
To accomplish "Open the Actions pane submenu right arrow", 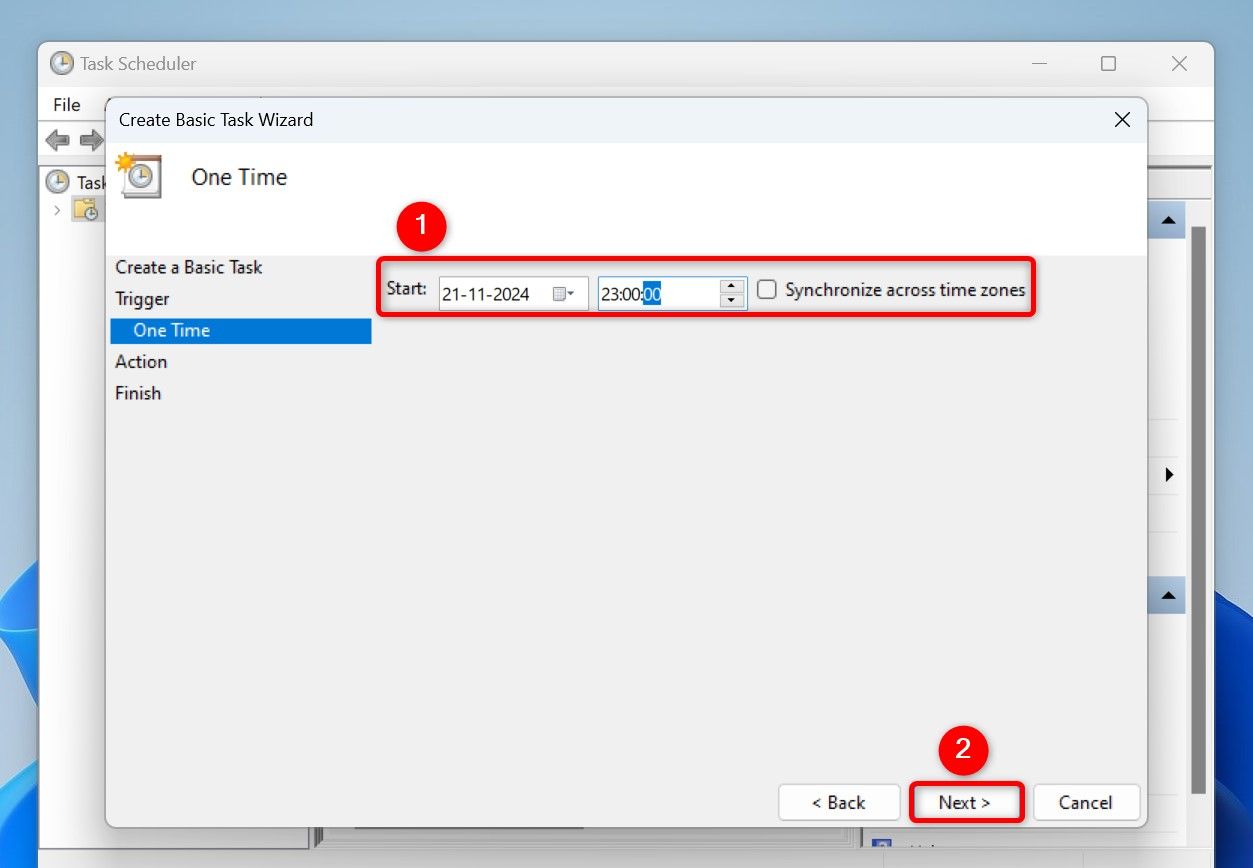I will pos(1169,475).
